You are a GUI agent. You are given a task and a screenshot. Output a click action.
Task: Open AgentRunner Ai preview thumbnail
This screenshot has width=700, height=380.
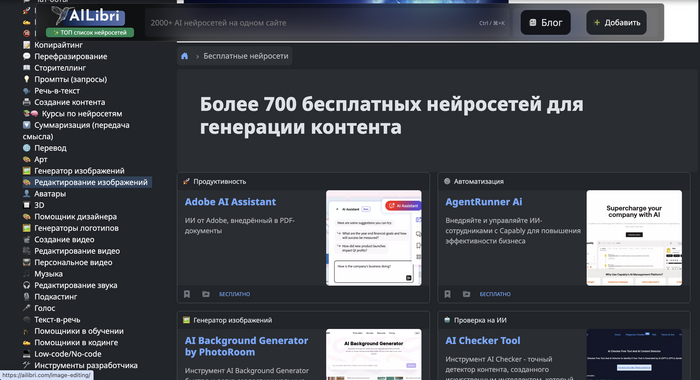(634, 238)
